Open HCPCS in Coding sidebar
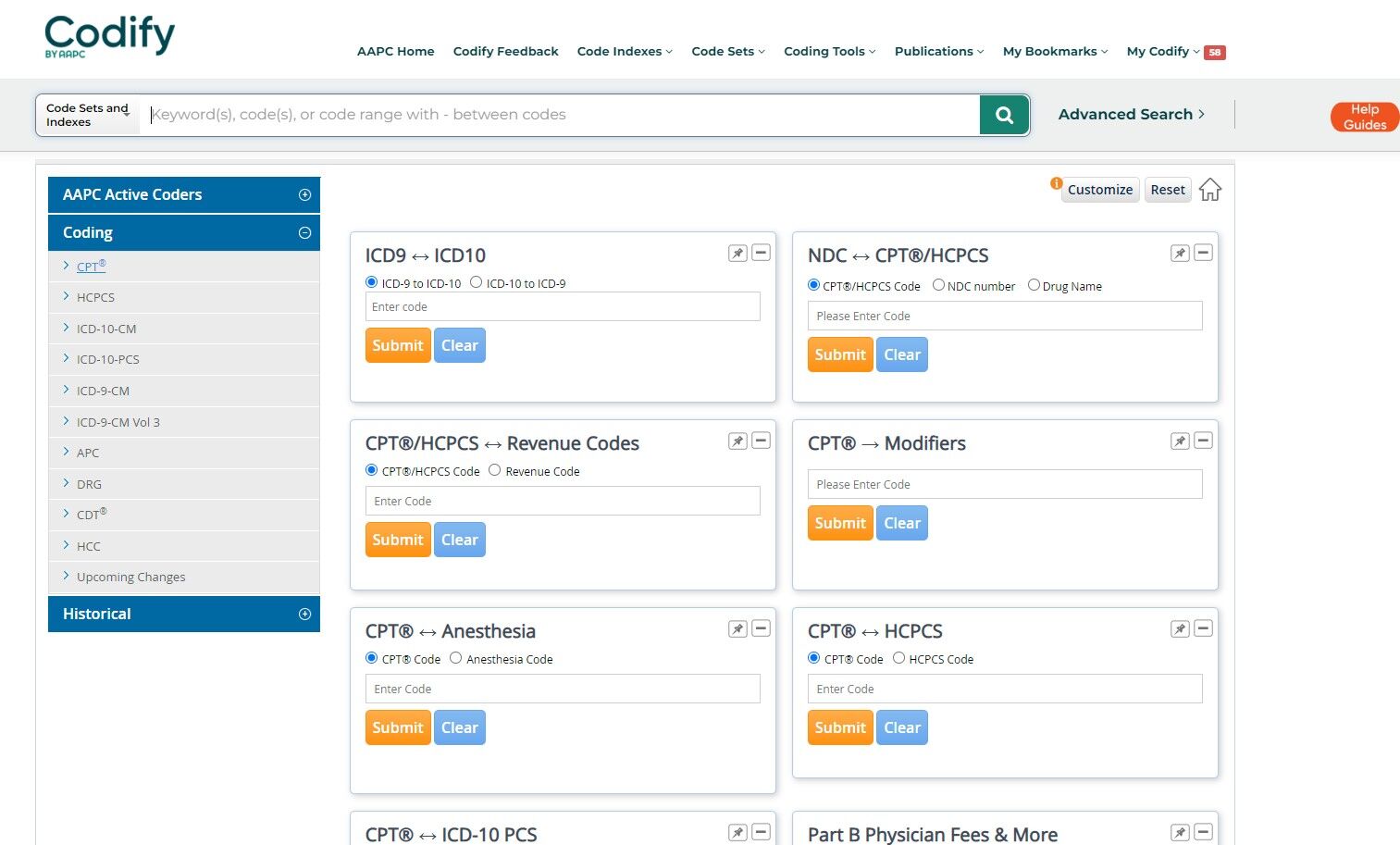 coord(95,297)
